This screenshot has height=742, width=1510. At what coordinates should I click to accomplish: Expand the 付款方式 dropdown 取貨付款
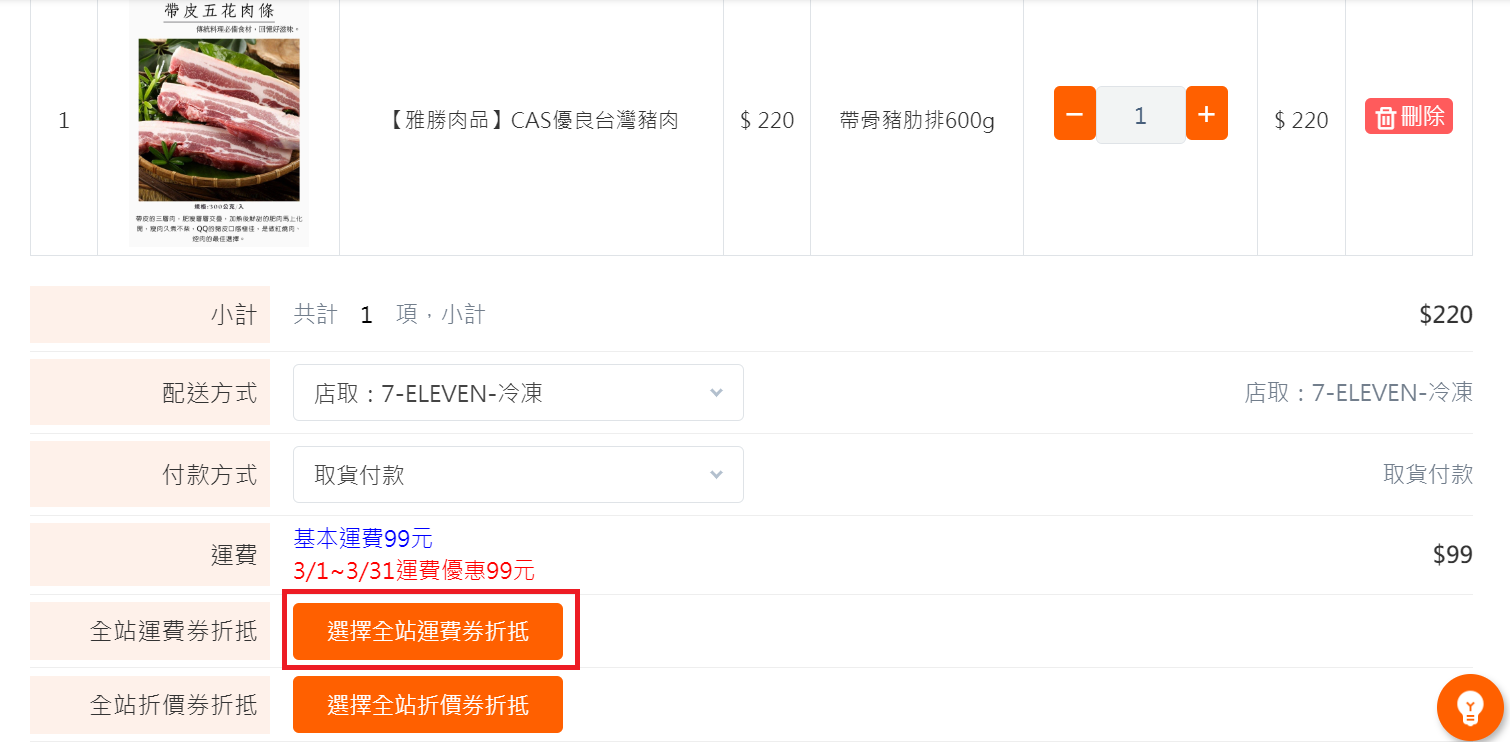518,474
